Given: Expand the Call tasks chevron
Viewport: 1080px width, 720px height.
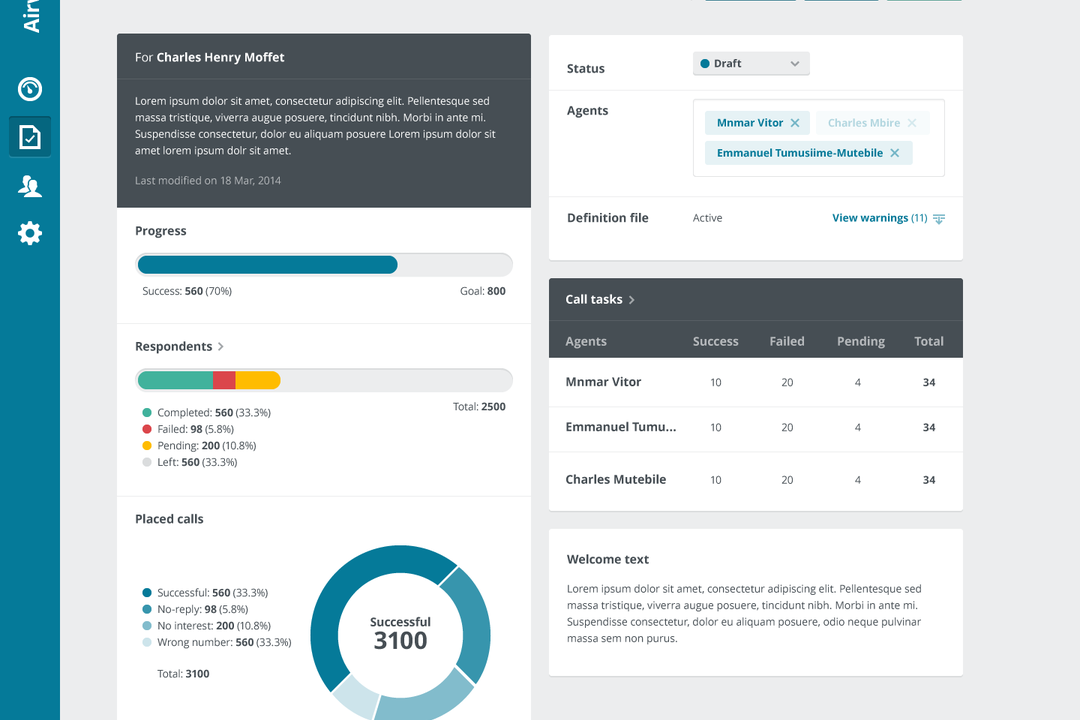Looking at the screenshot, I should coord(632,300).
